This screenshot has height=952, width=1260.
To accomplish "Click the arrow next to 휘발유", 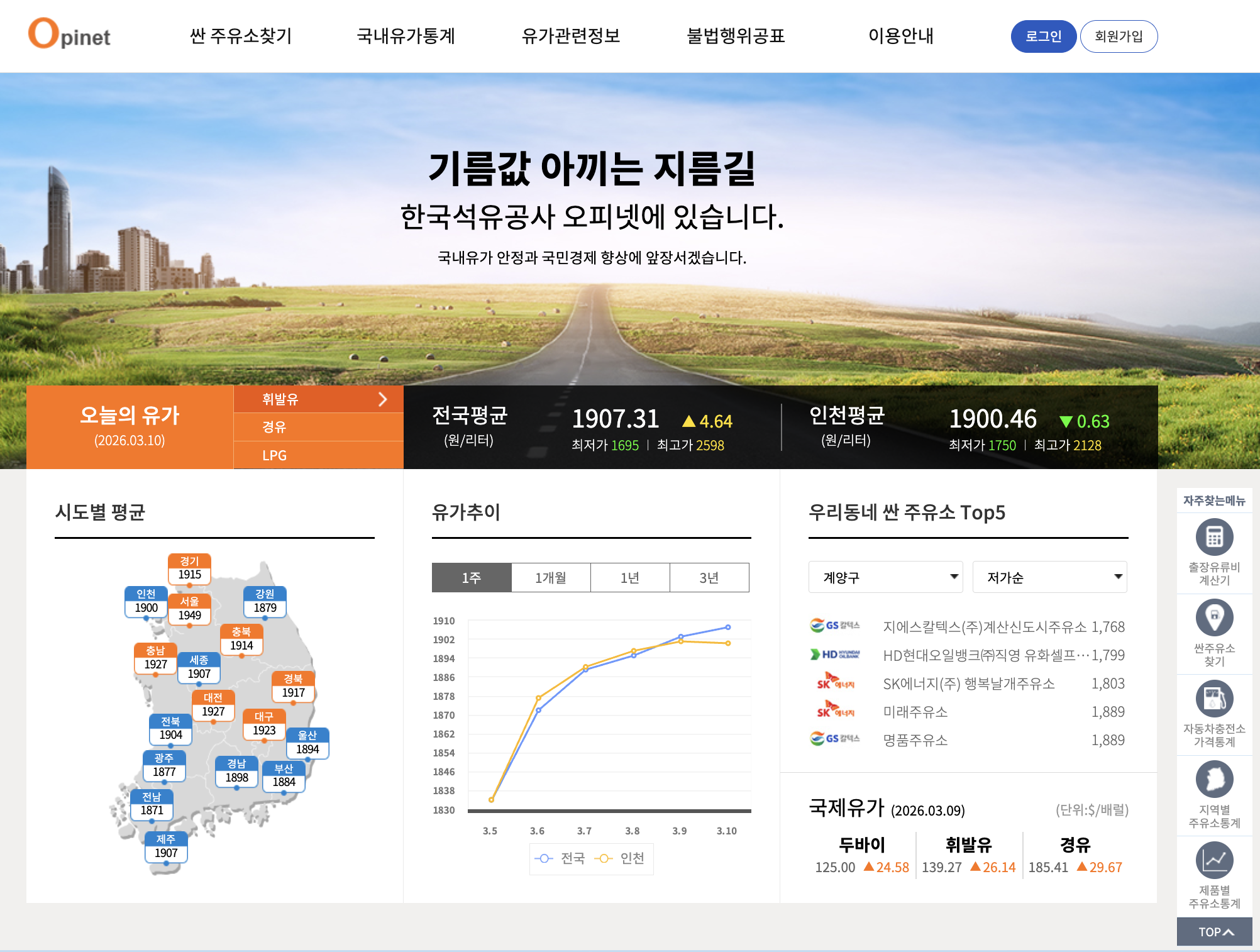I will tap(382, 399).
